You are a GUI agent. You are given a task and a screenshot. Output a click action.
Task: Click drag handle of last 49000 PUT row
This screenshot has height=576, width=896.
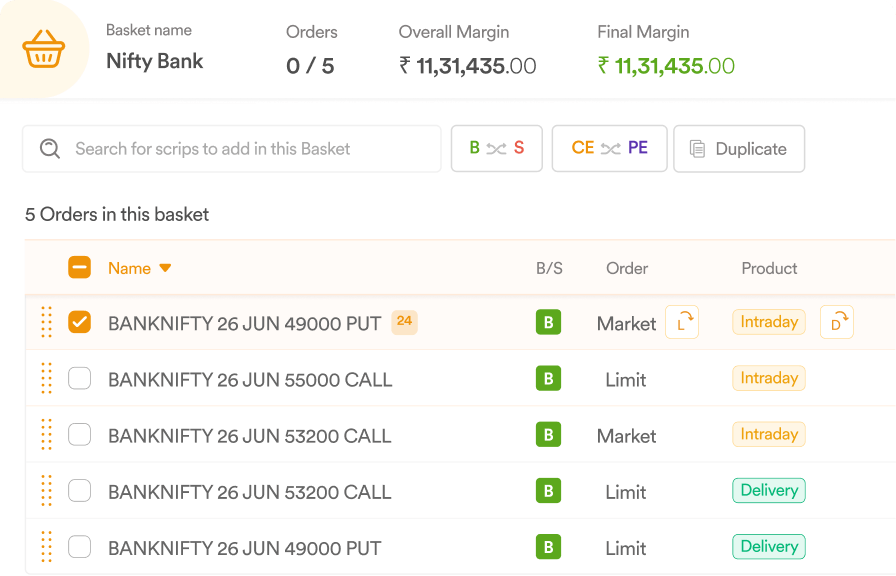point(46,547)
